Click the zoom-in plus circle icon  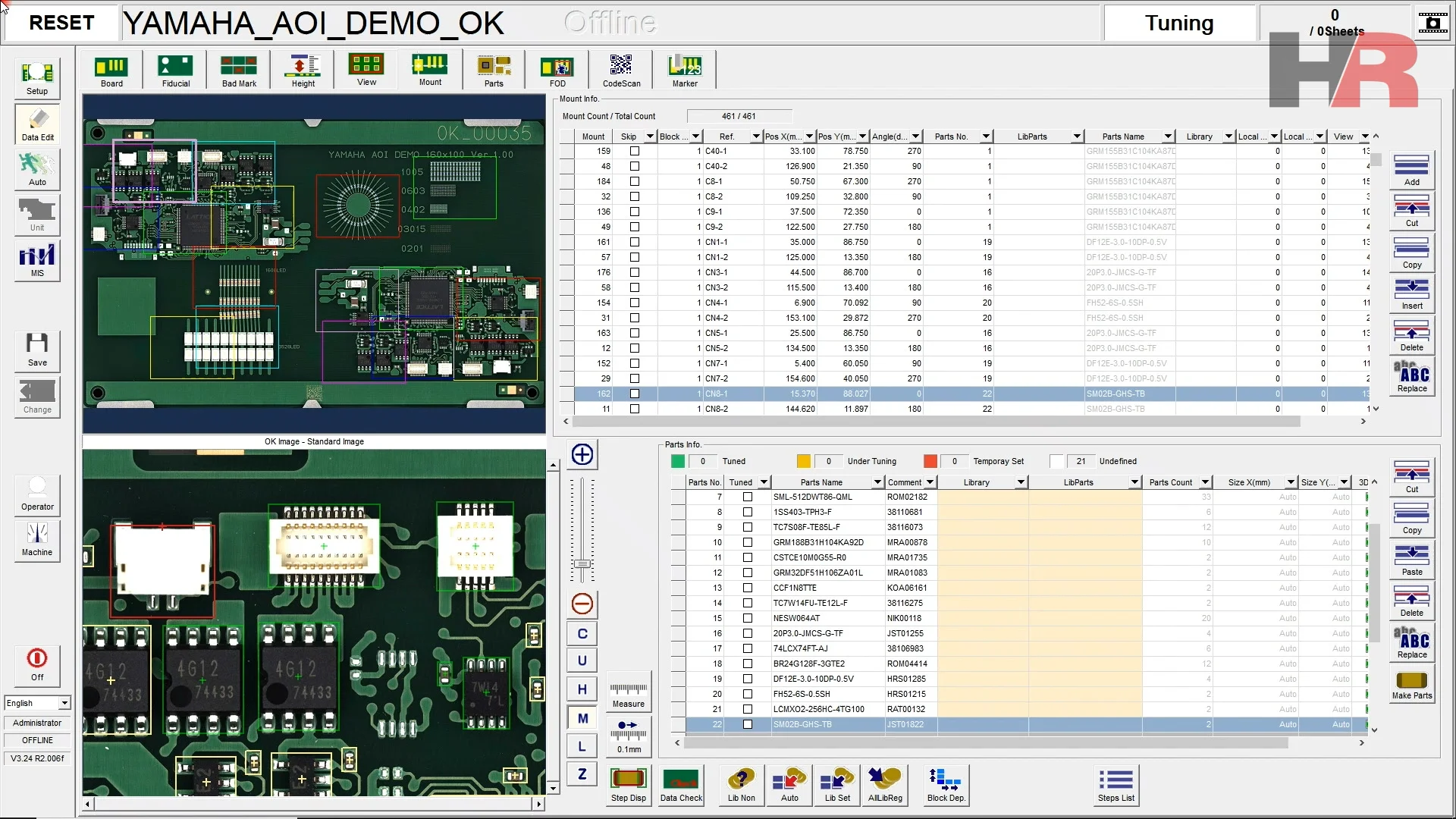[x=582, y=455]
